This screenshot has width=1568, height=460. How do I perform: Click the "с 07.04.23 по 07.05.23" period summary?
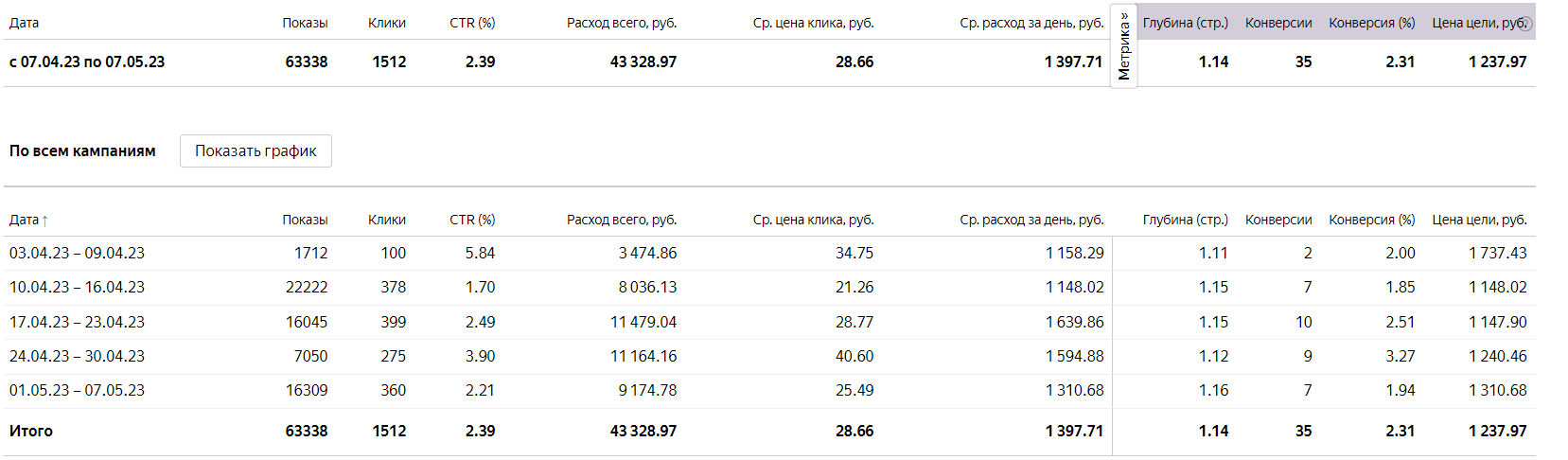pyautogui.click(x=87, y=62)
